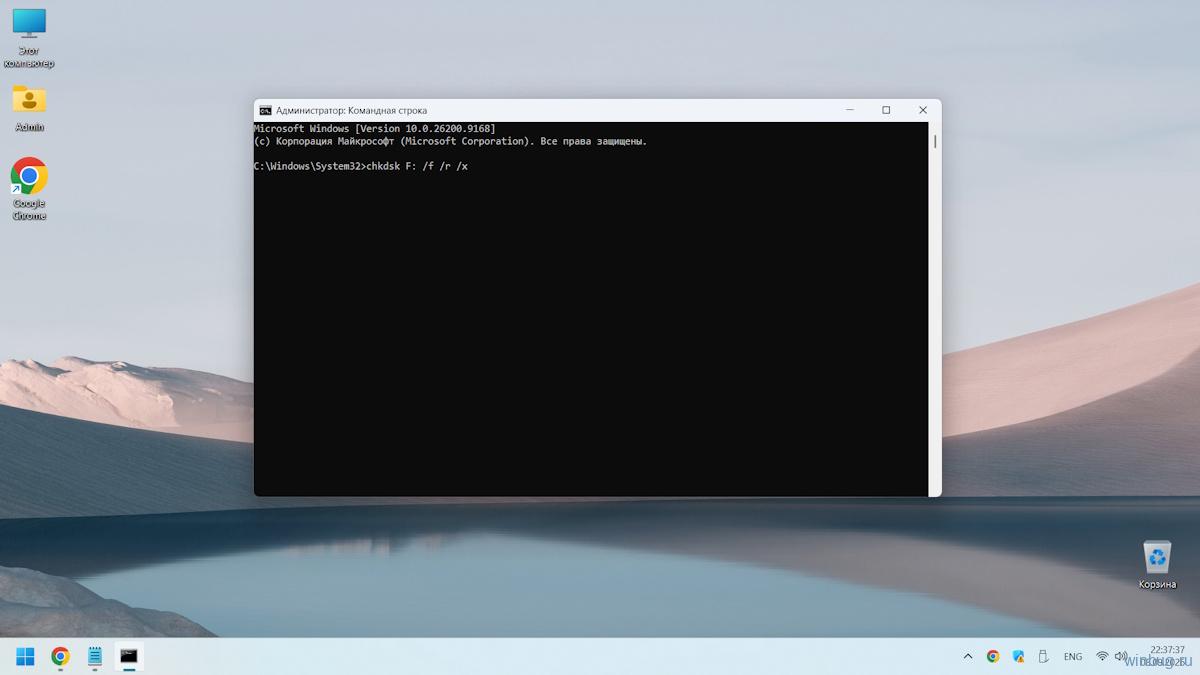
Task: Open the Notepad app on the taskbar
Action: click(95, 656)
